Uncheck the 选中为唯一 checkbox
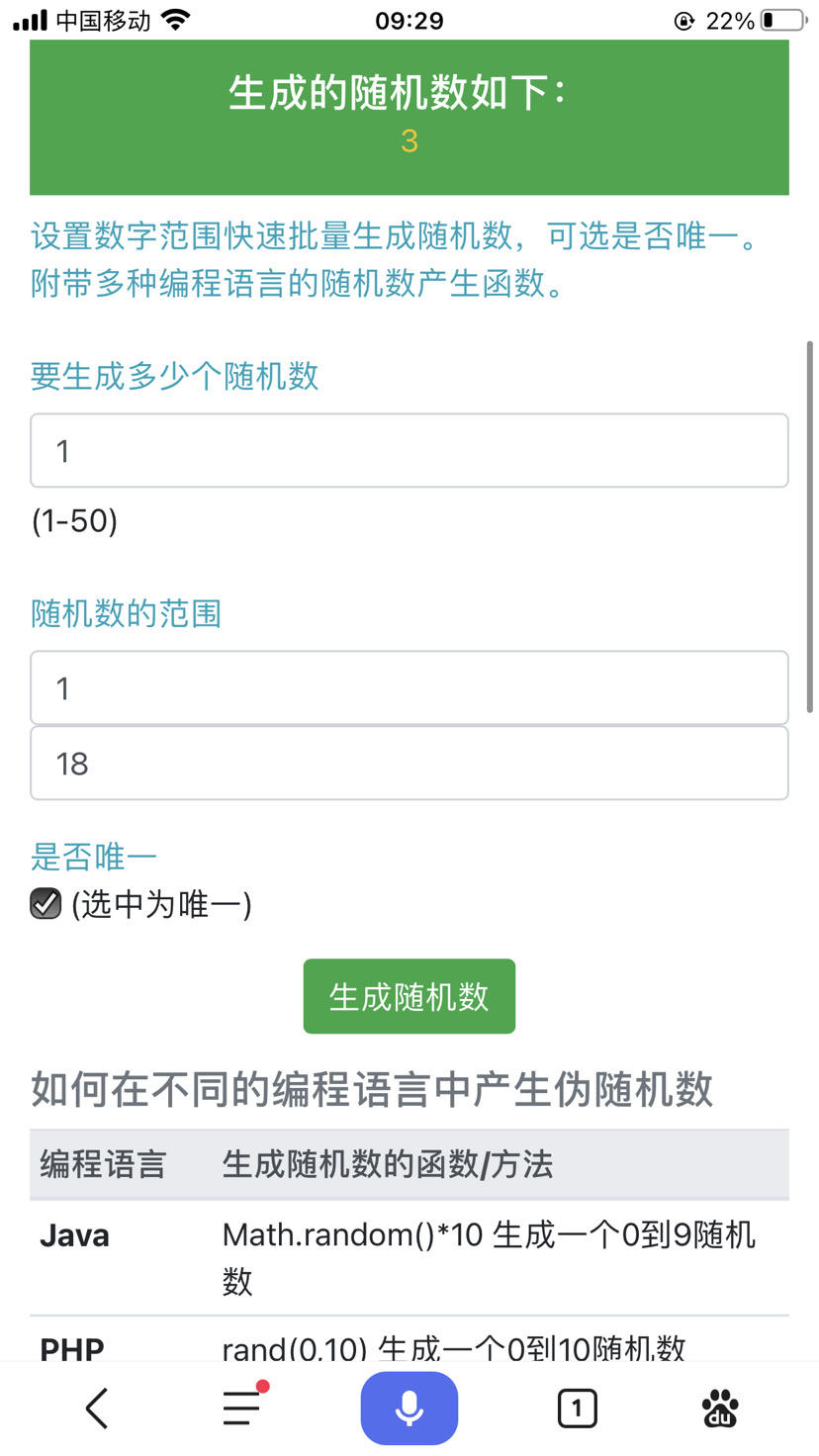The width and height of the screenshot is (819, 1456). (x=45, y=903)
